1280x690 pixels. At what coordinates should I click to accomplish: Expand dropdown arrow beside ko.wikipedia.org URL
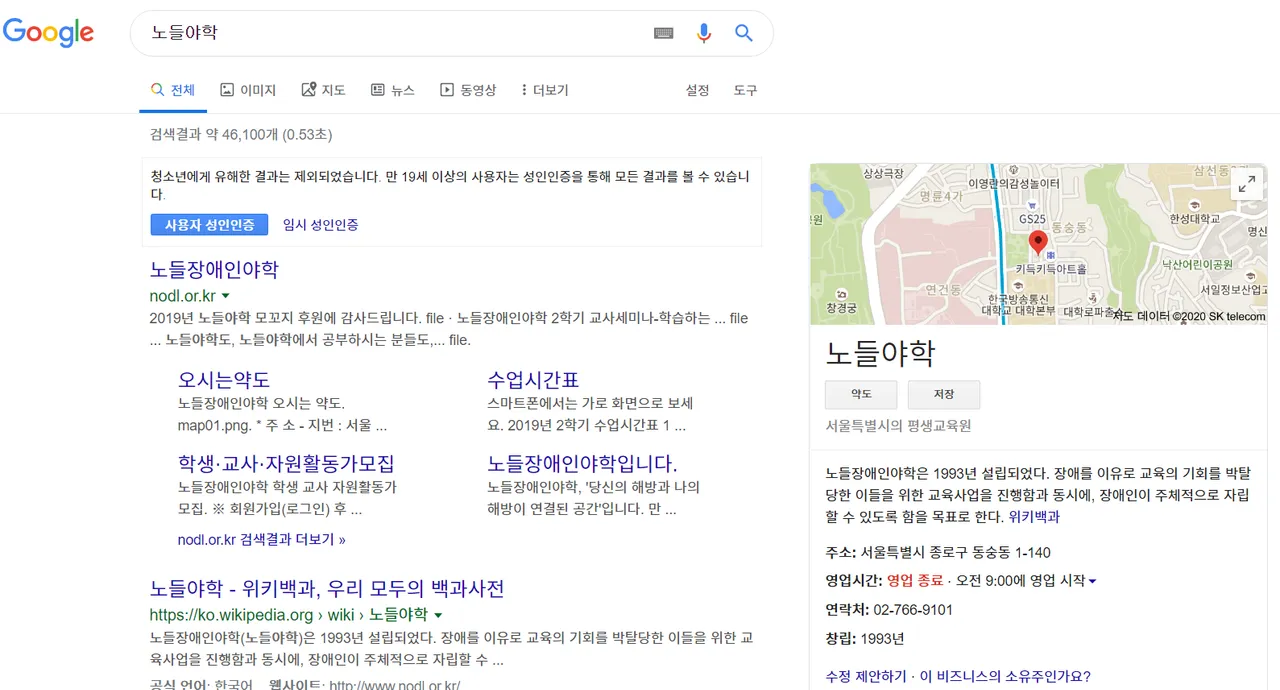click(x=438, y=615)
